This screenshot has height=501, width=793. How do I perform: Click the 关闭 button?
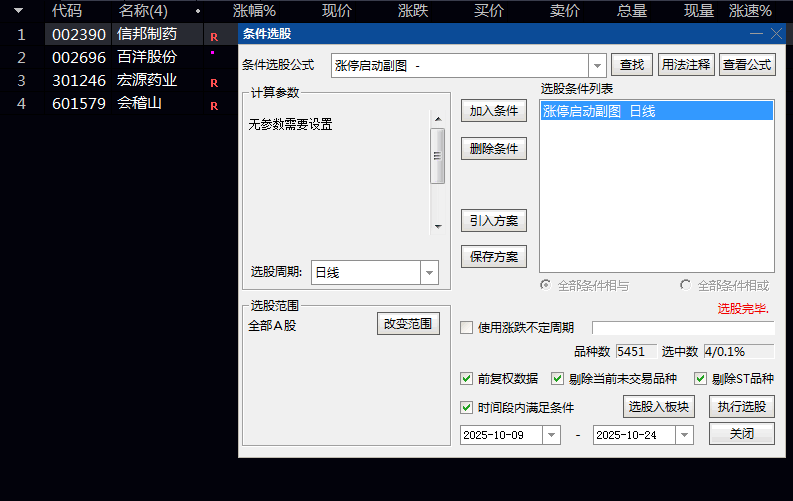pyautogui.click(x=741, y=434)
